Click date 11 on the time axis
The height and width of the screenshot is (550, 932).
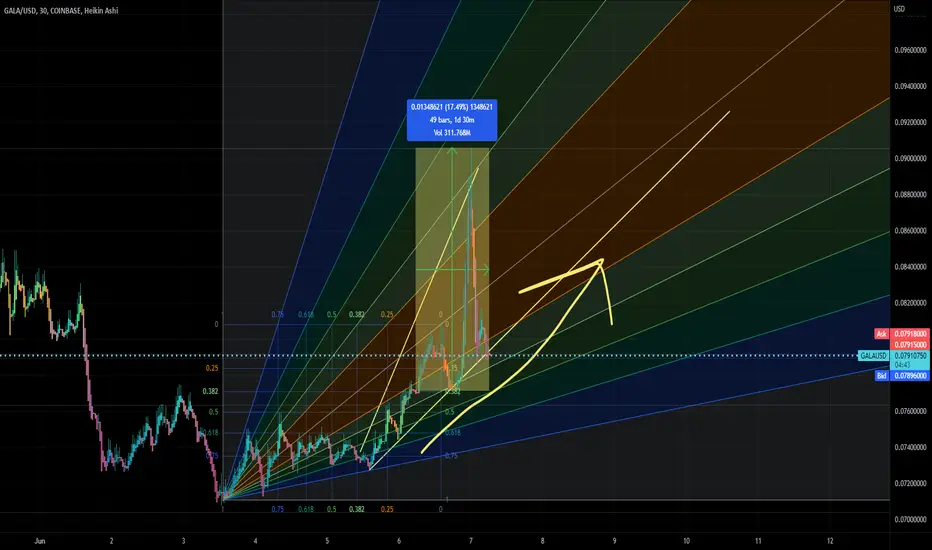click(x=758, y=541)
